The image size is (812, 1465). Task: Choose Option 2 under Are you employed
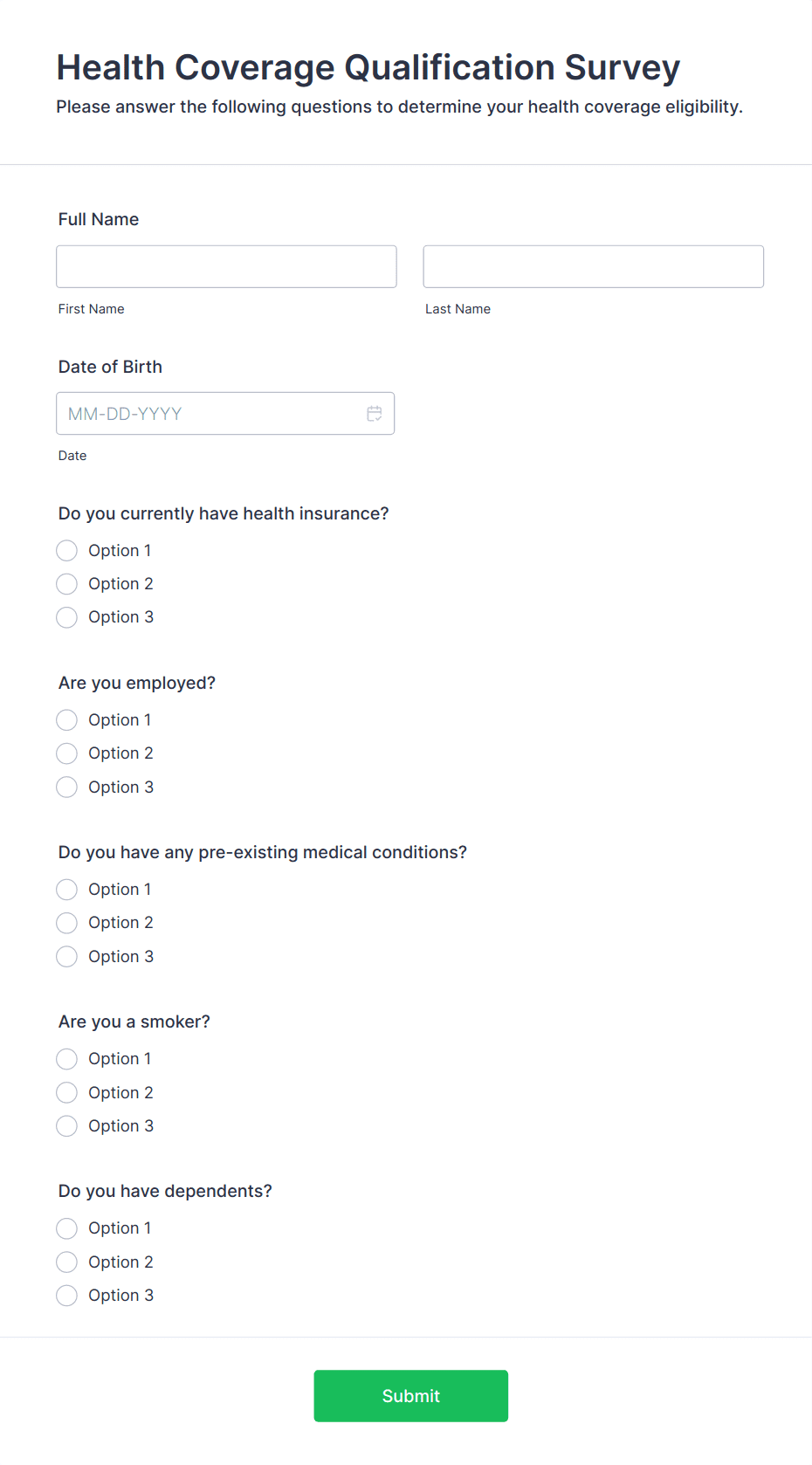[67, 753]
